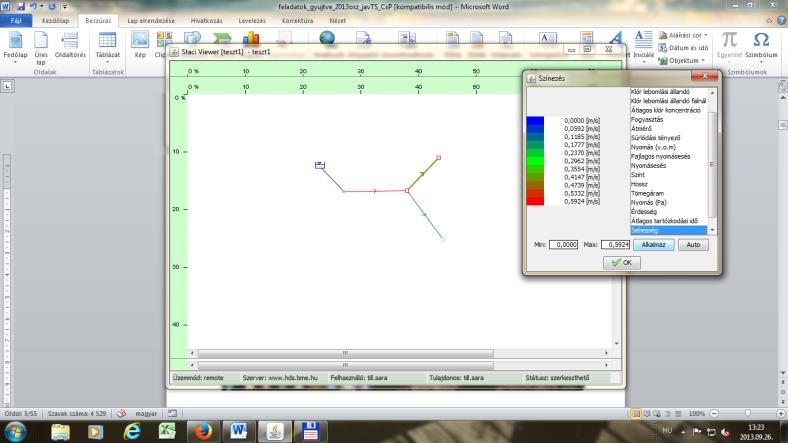Switch to the Lap elrendezése tab
Screen dimensions: 788x443
(x=151, y=21)
